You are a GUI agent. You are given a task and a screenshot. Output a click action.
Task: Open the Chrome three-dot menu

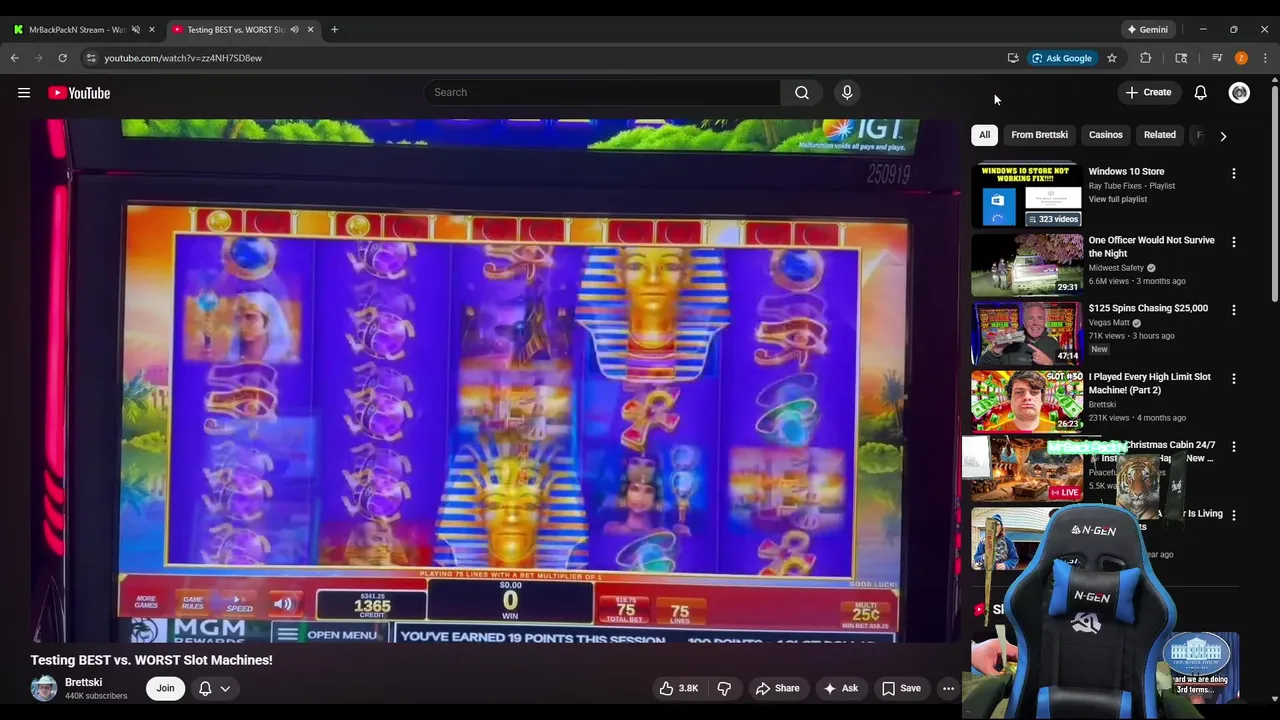[x=1265, y=58]
